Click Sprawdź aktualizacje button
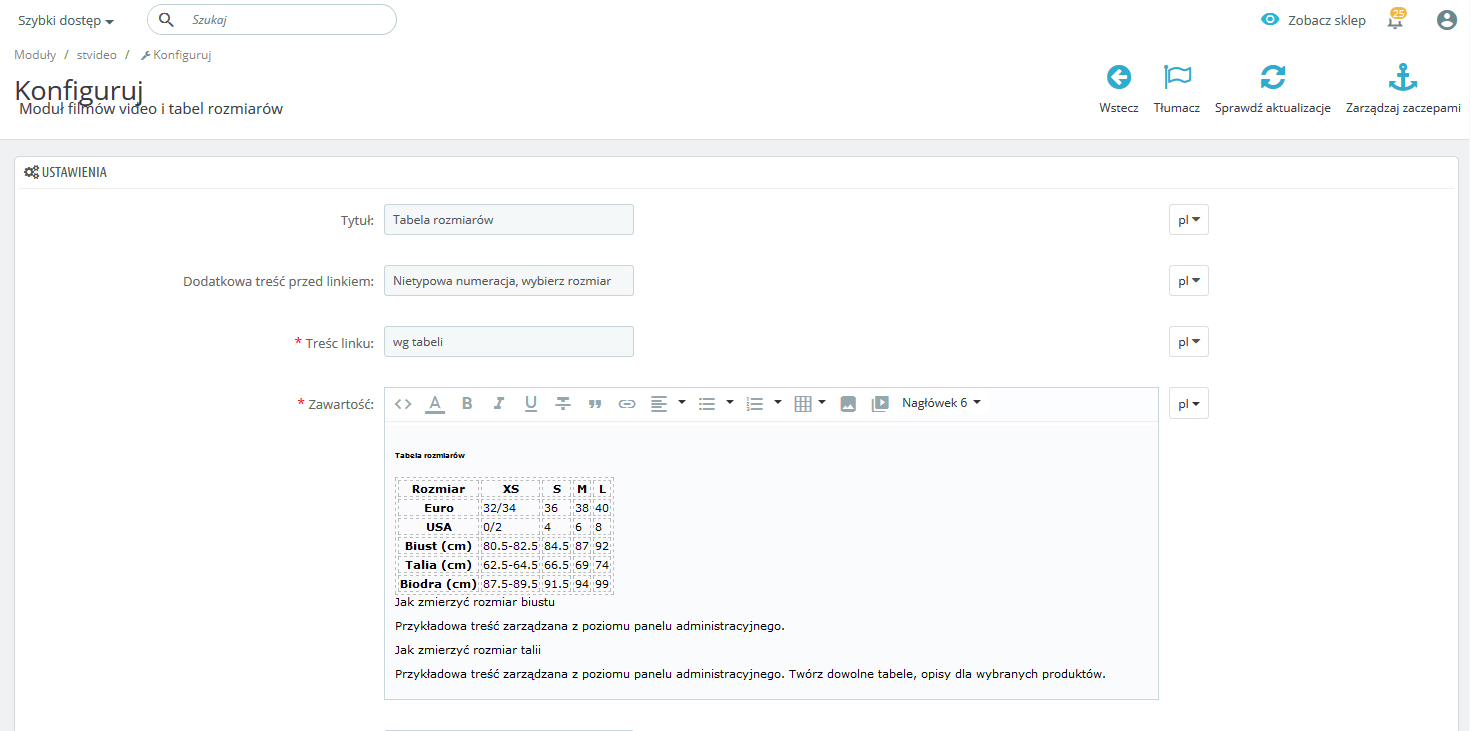 [1272, 90]
